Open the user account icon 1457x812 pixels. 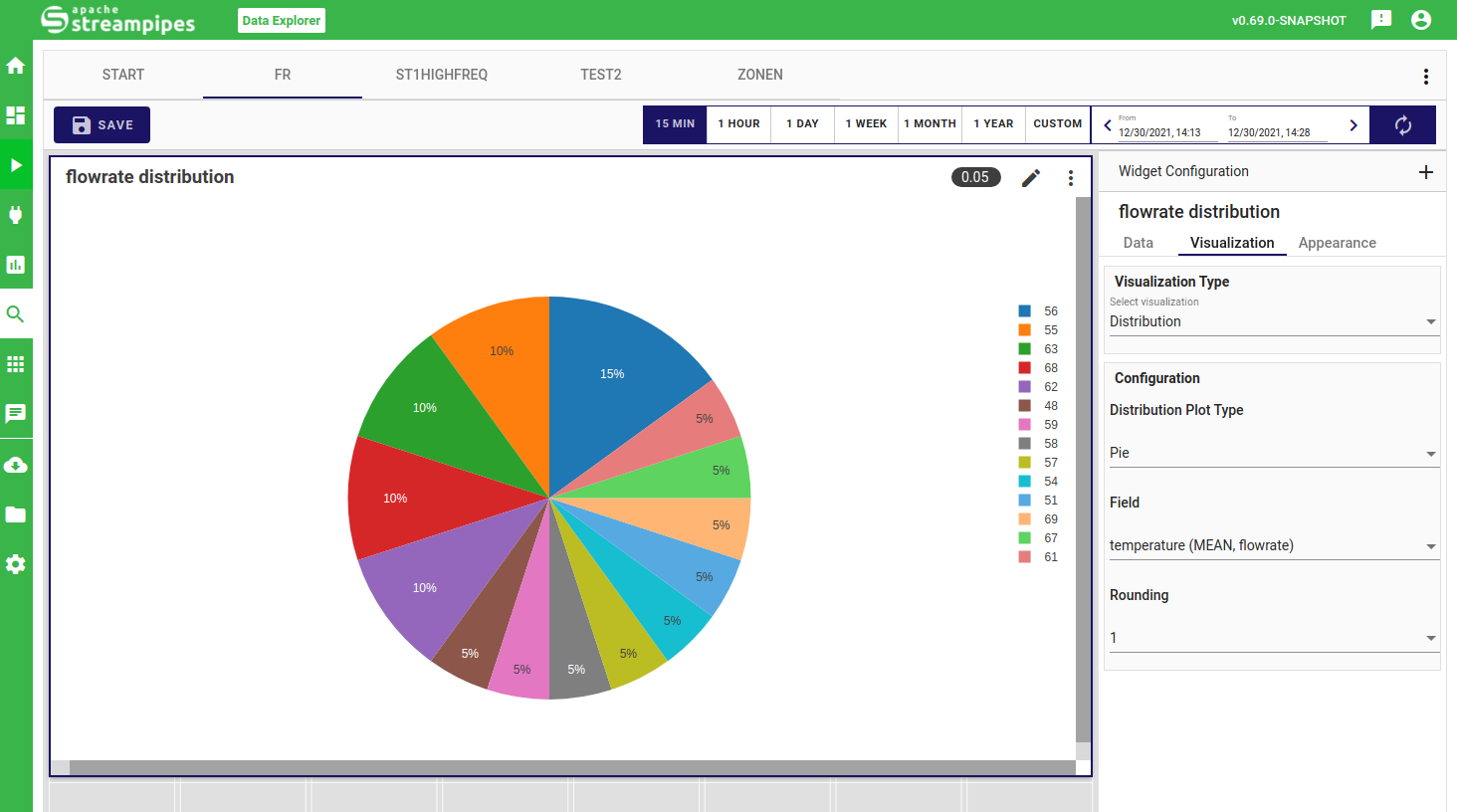[1421, 20]
